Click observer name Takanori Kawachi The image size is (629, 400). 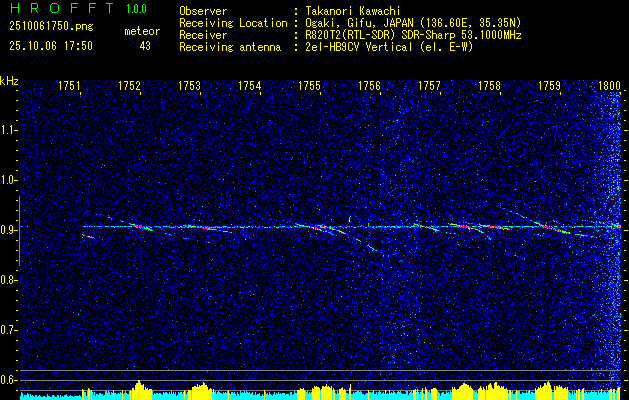(353, 11)
